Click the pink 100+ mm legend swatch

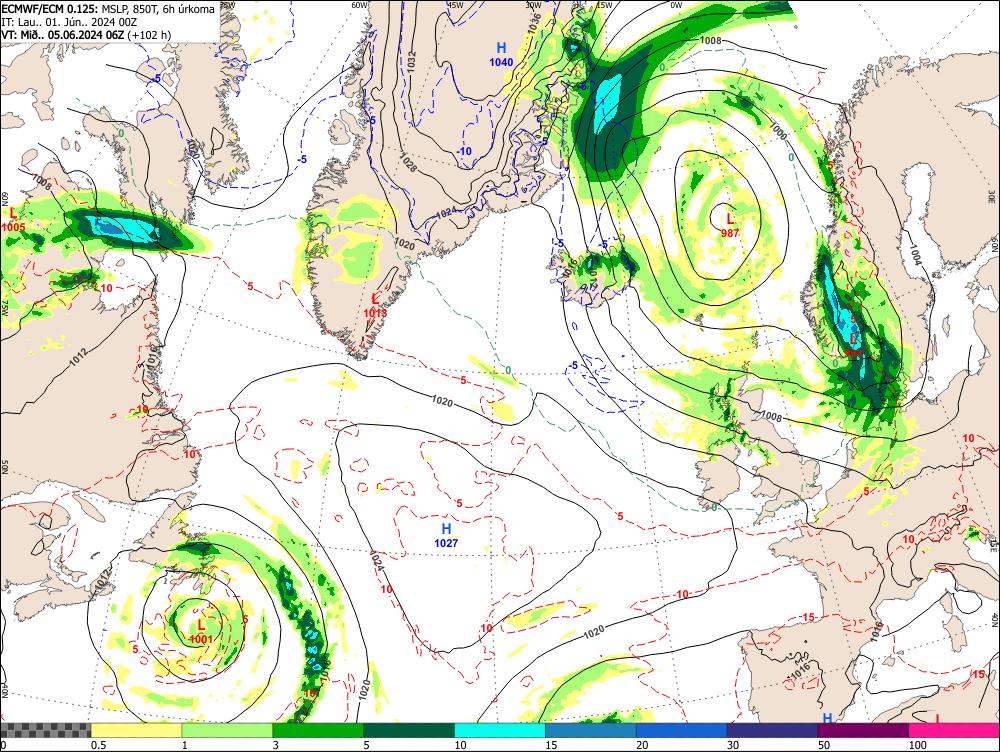click(x=954, y=730)
